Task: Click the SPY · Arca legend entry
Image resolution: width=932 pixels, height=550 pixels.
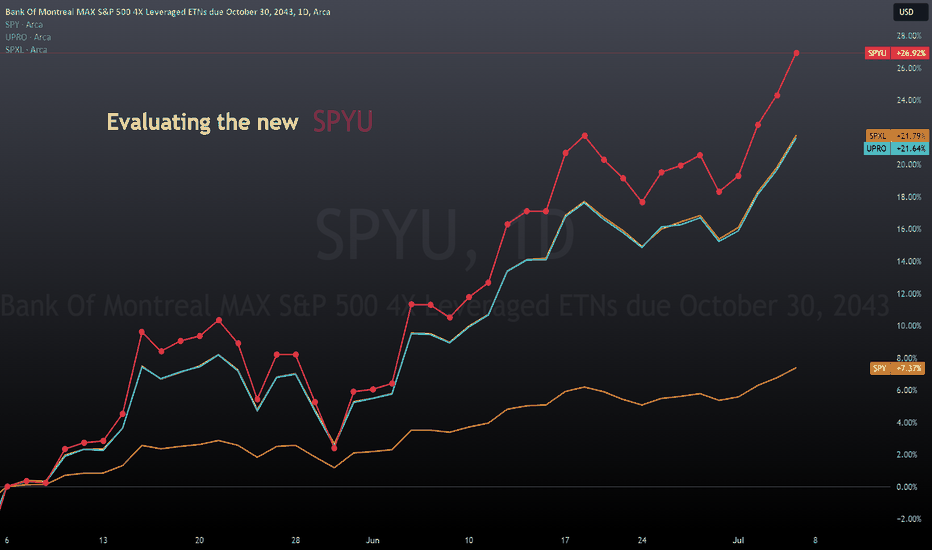Action: coord(24,24)
